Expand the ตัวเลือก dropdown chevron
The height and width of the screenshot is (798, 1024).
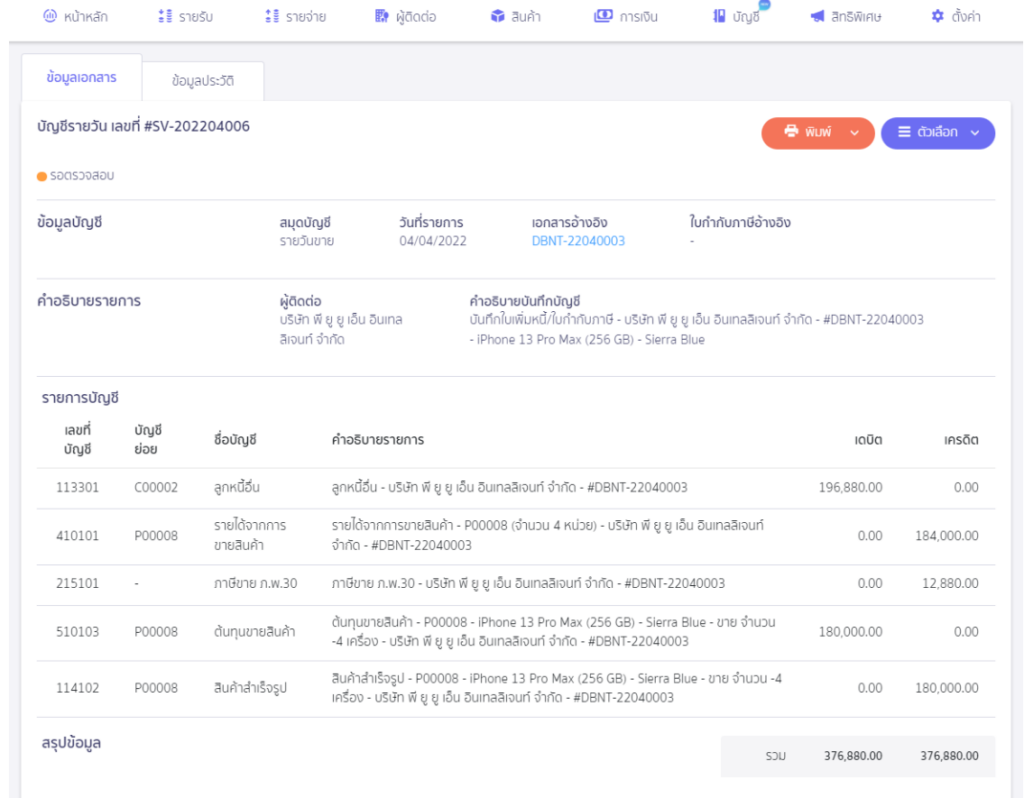975,133
